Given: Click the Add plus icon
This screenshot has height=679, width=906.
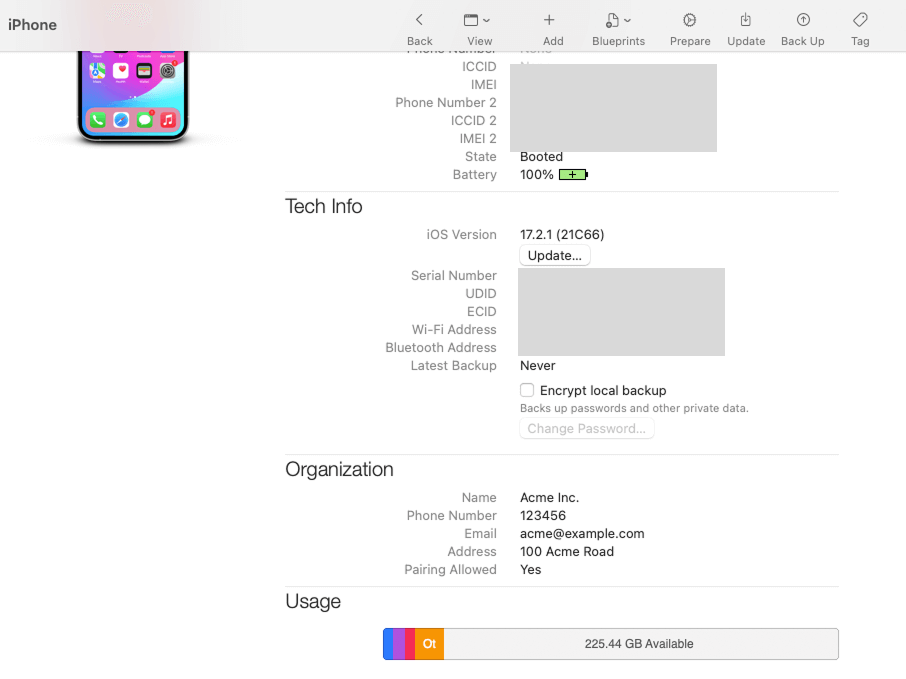Looking at the screenshot, I should pyautogui.click(x=549, y=20).
